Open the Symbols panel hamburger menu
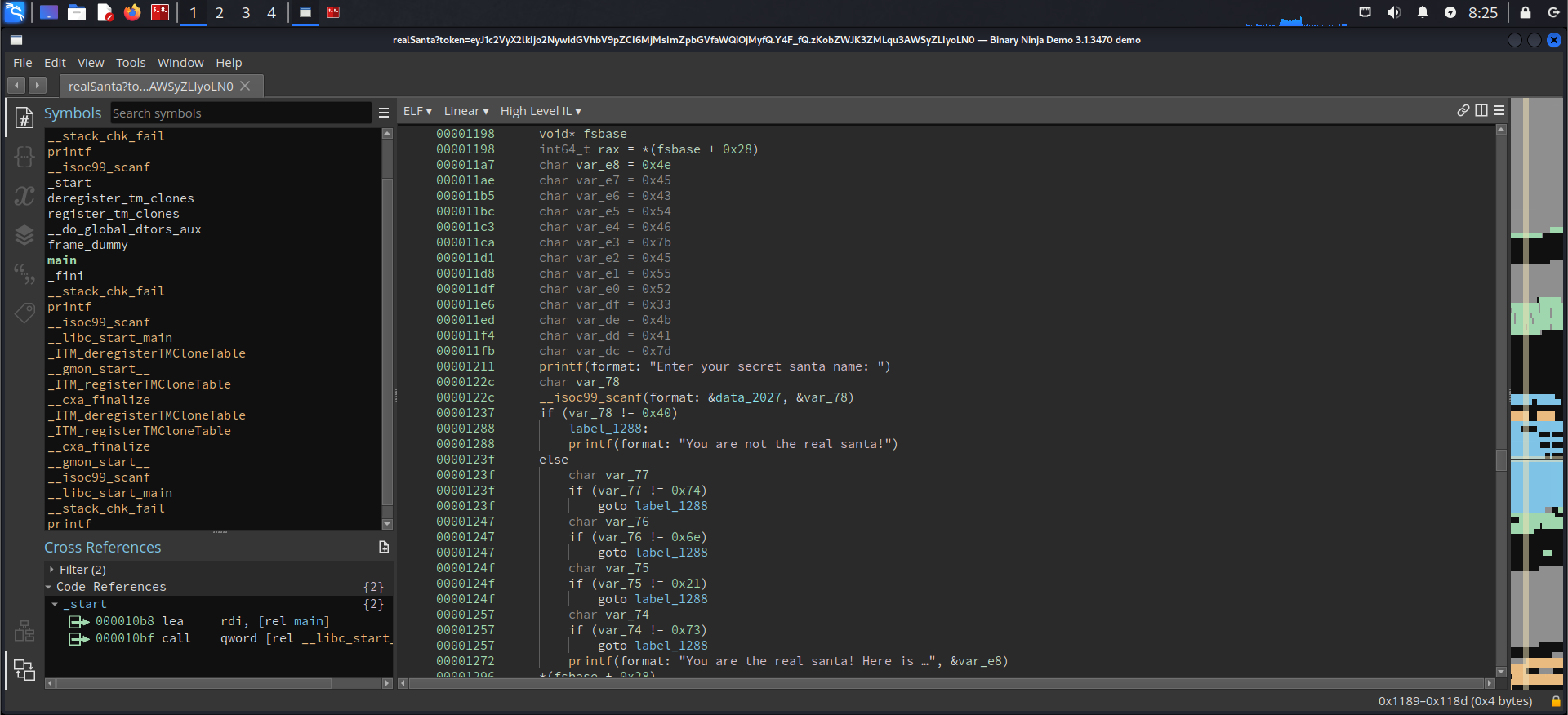The width and height of the screenshot is (1568, 715). pos(384,113)
